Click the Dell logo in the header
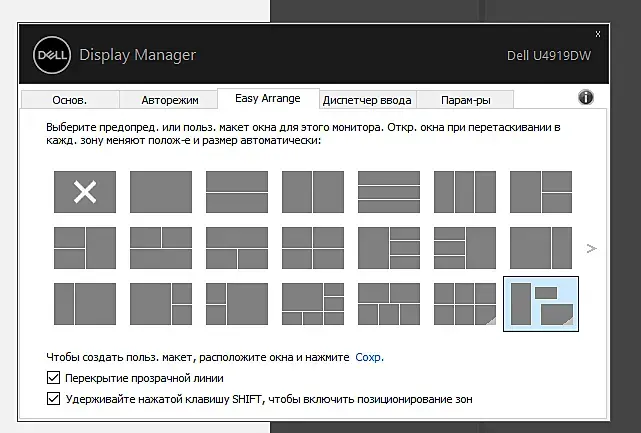This screenshot has width=641, height=433. [x=52, y=55]
